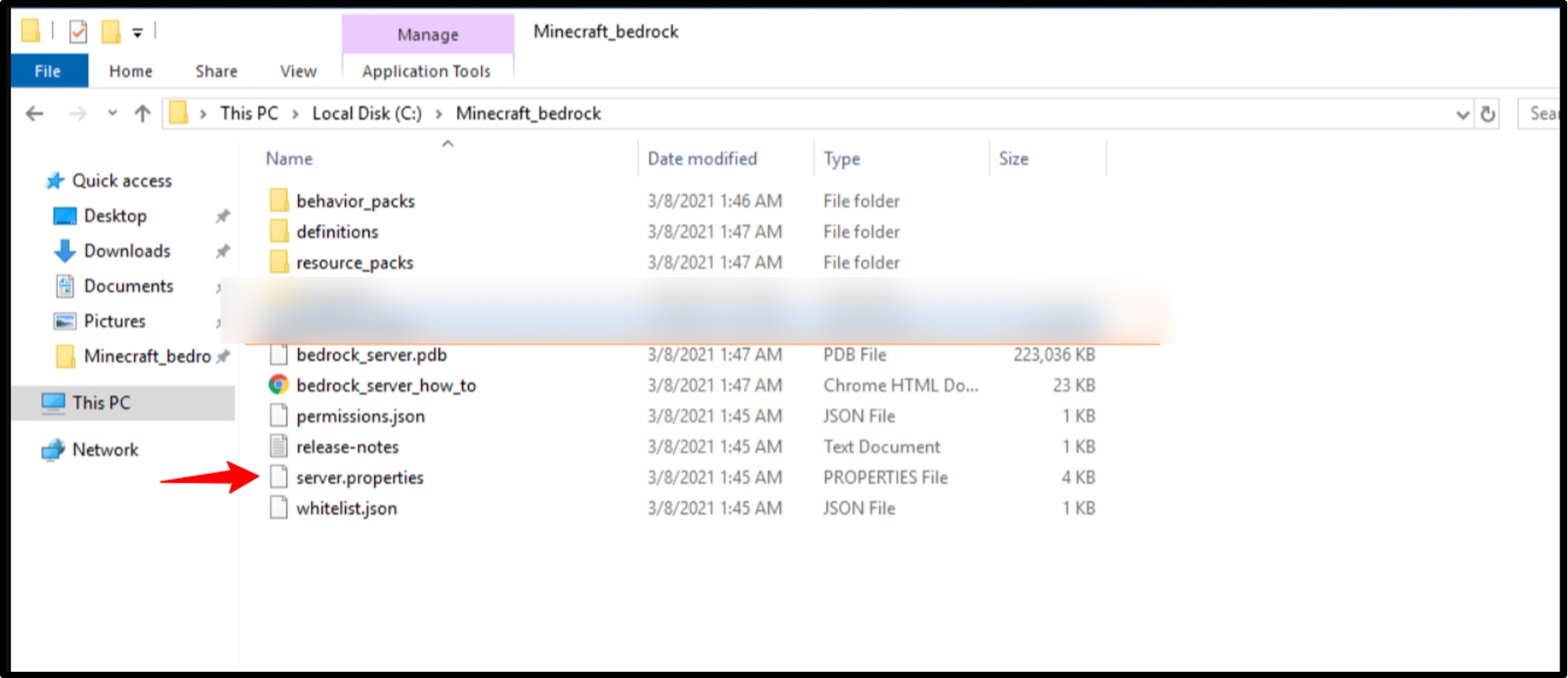Select bedrock_server.pdb file name

tap(372, 355)
